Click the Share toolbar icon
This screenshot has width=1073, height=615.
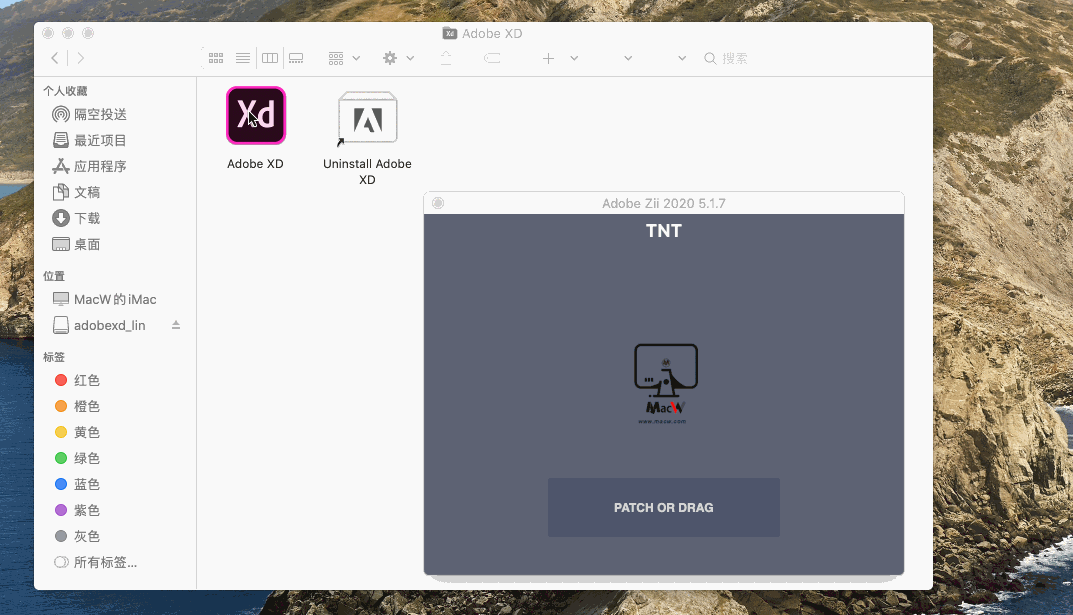coord(445,58)
